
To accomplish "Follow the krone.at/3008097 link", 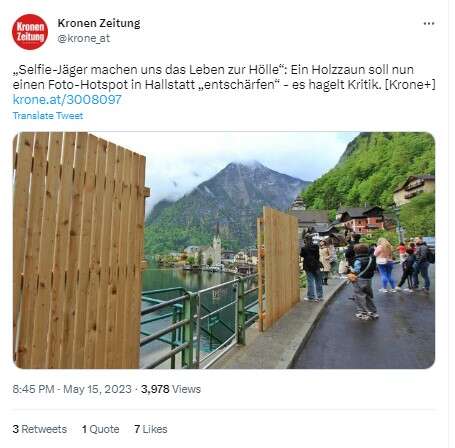I will tap(67, 100).
